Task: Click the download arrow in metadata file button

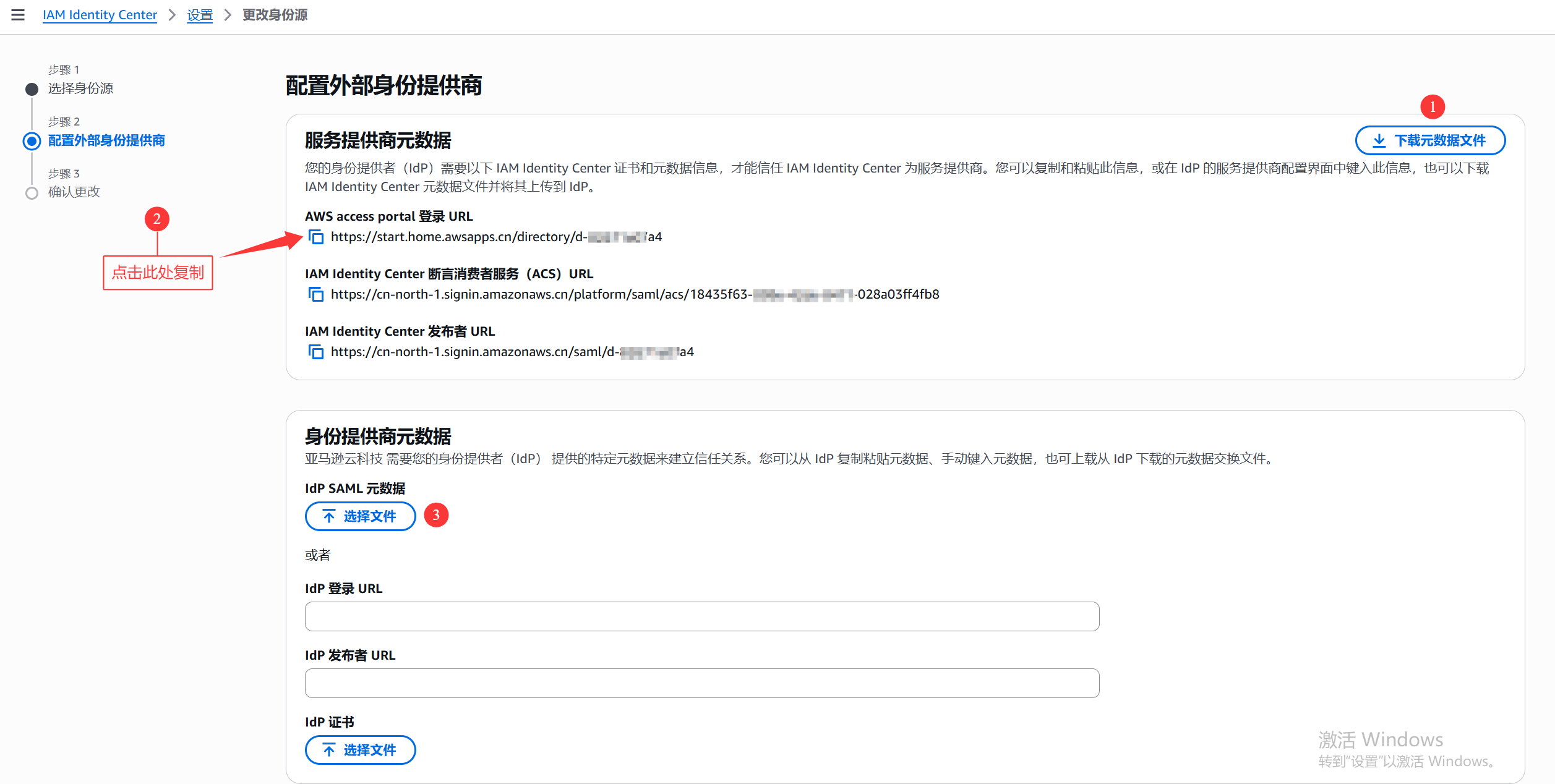Action: click(x=1379, y=140)
